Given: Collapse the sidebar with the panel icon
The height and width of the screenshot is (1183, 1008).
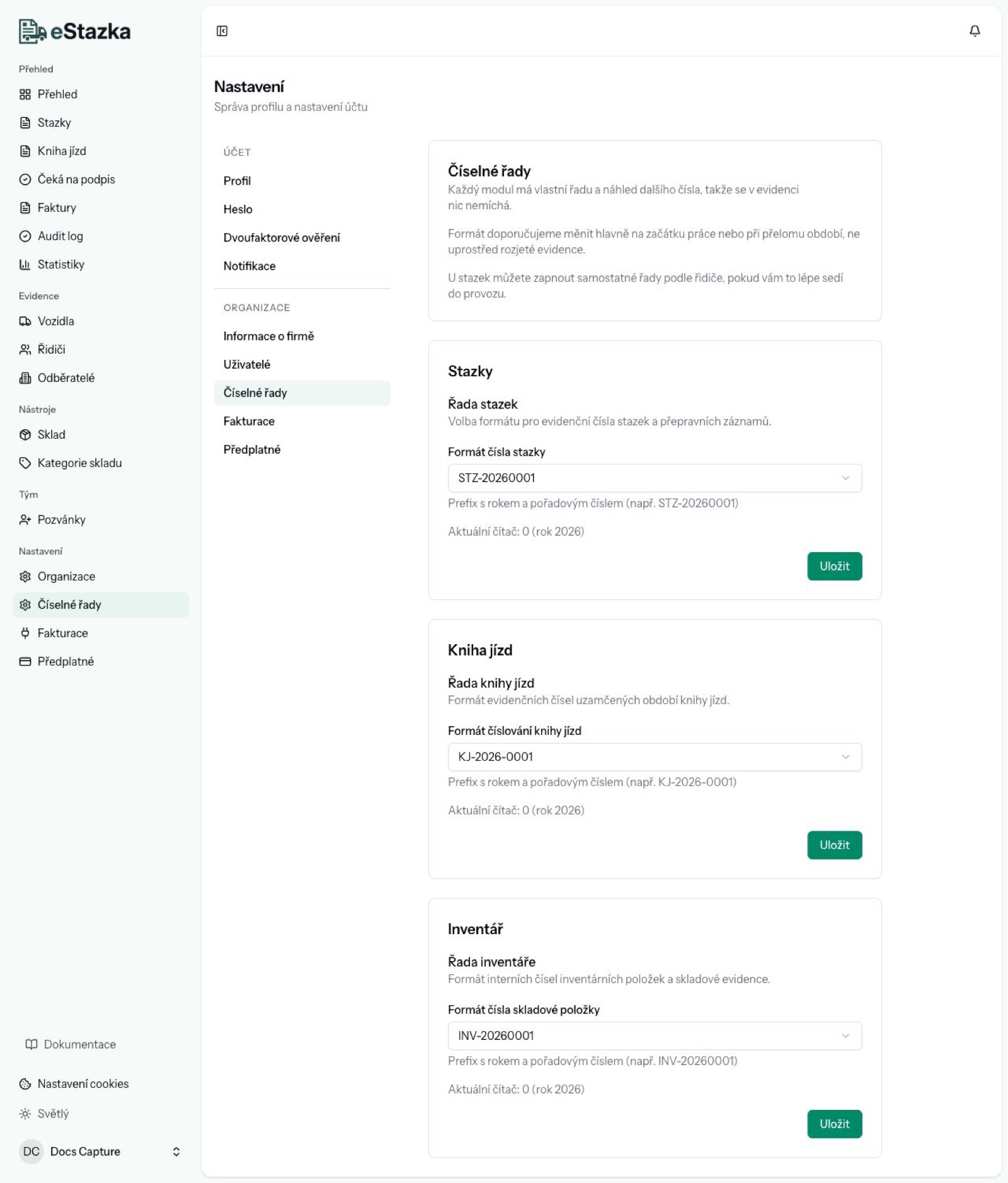Looking at the screenshot, I should (222, 31).
